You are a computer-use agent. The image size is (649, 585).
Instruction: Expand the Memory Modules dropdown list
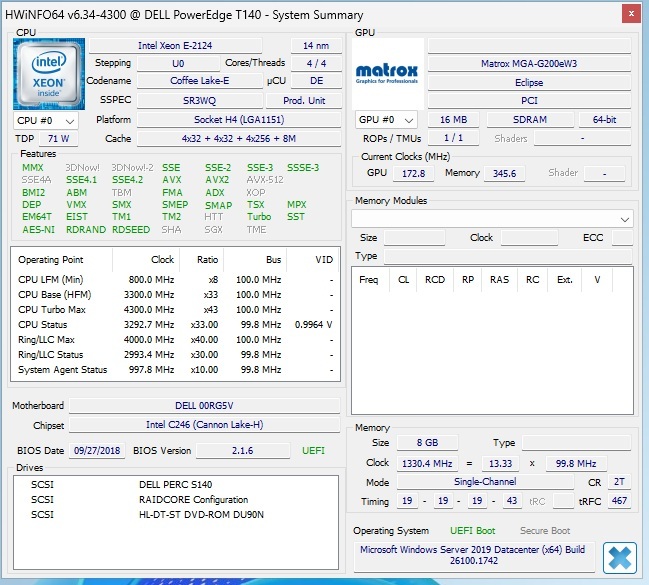(625, 219)
